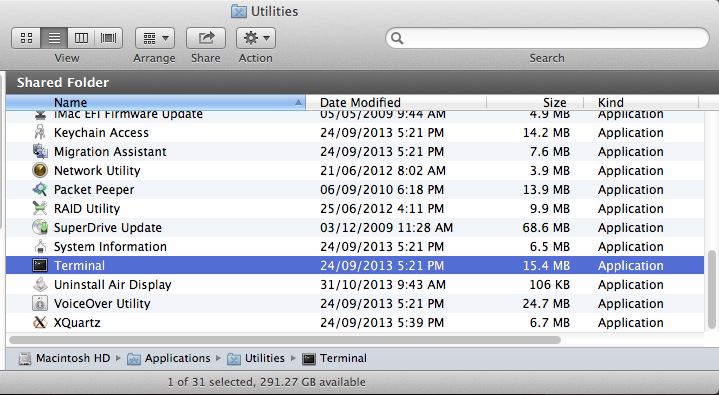Click the Uninstall Air Display icon
The image size is (719, 395).
click(40, 284)
